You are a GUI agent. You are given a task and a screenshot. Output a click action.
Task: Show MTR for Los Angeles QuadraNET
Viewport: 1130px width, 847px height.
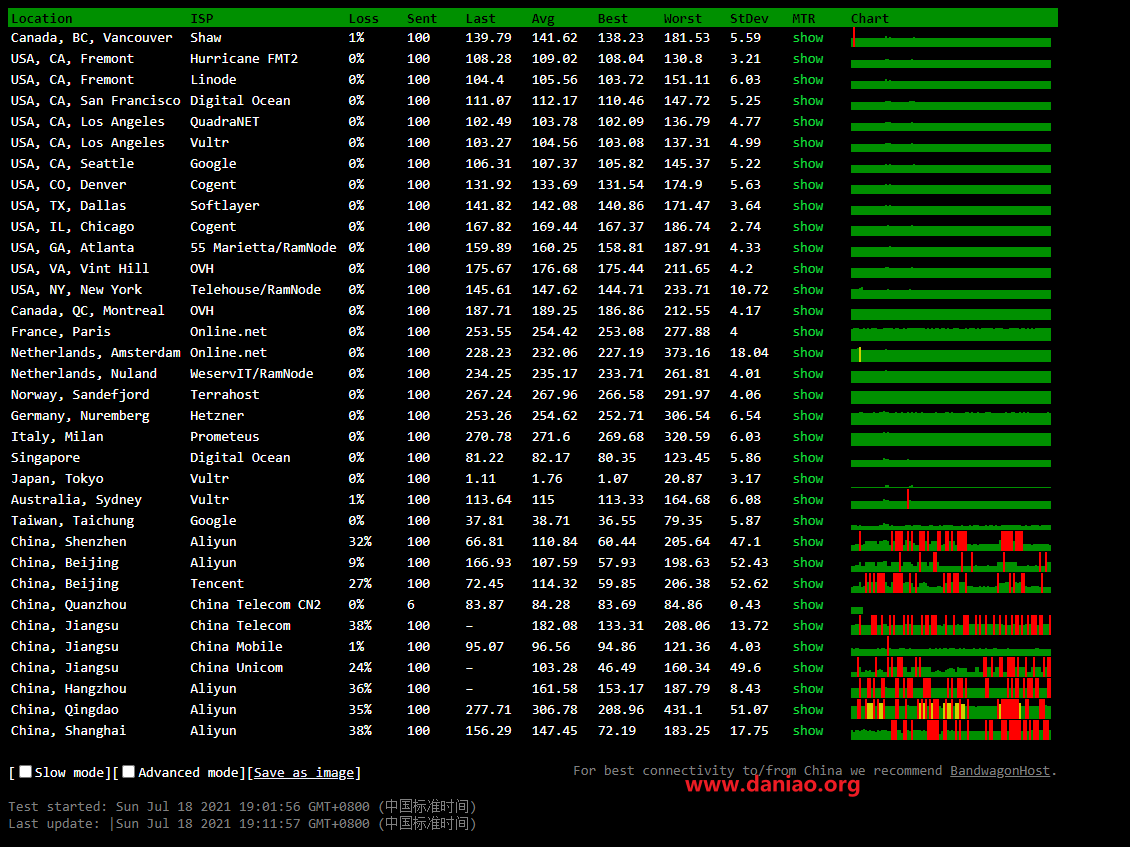808,121
